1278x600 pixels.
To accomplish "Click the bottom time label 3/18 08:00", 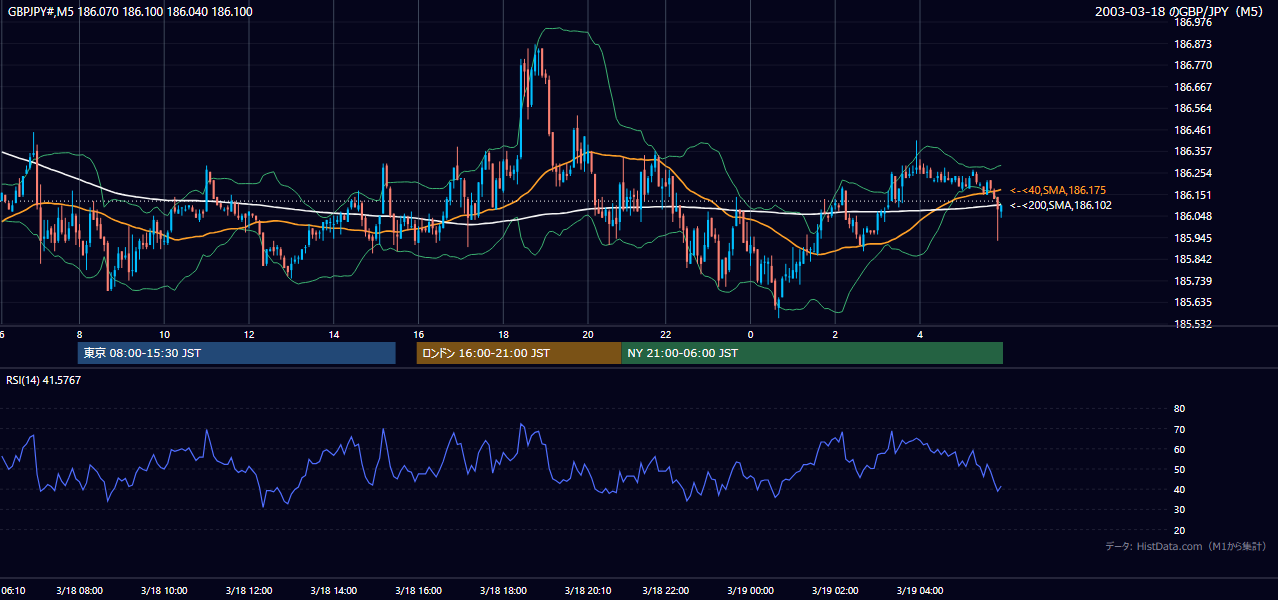I will click(x=79, y=590).
